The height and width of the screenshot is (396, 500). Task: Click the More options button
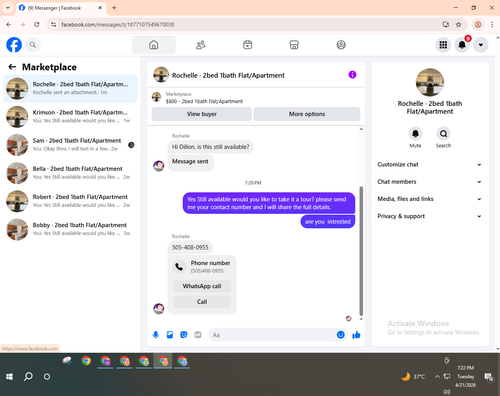pos(307,114)
